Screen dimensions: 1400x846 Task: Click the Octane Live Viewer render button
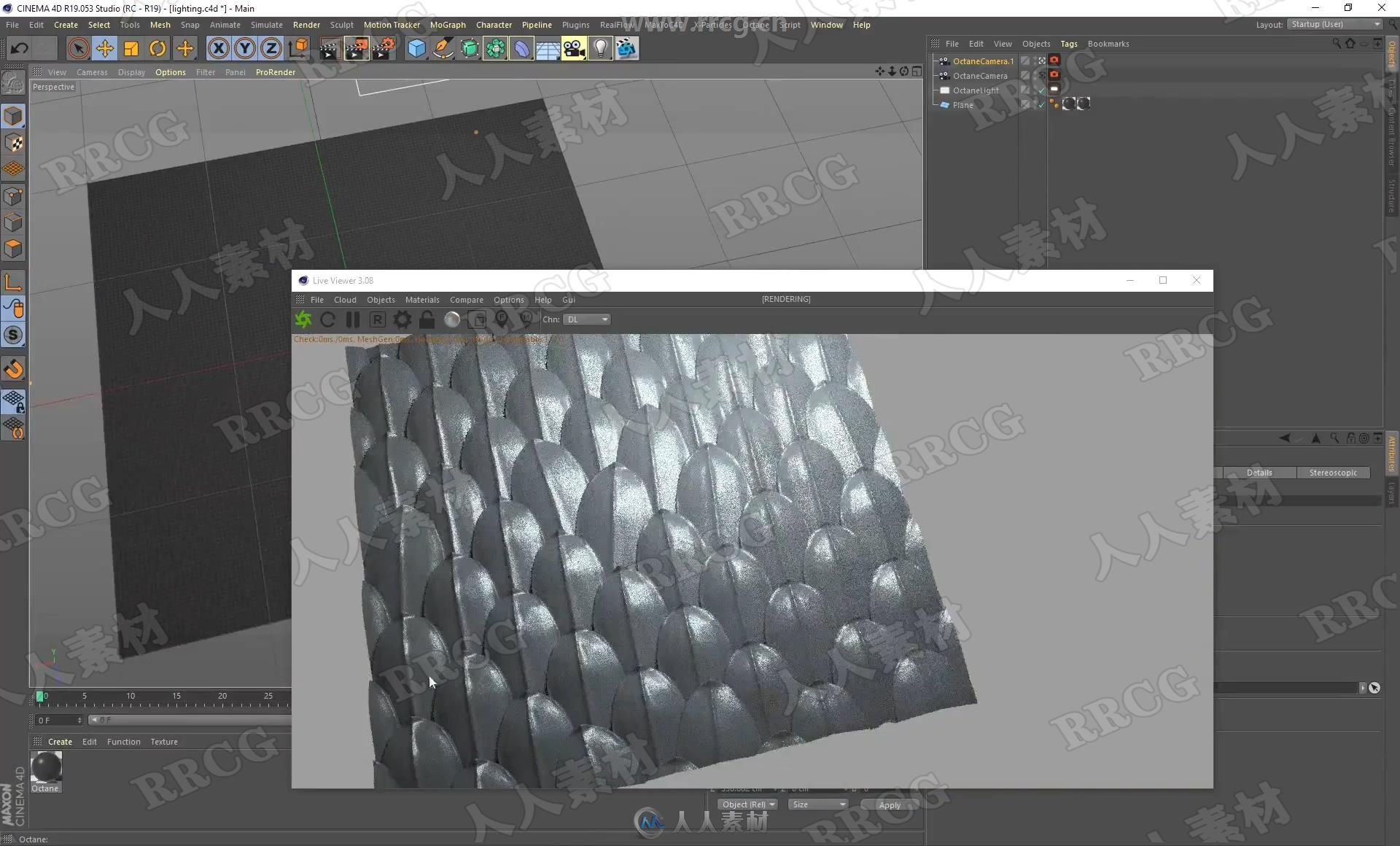tap(303, 319)
